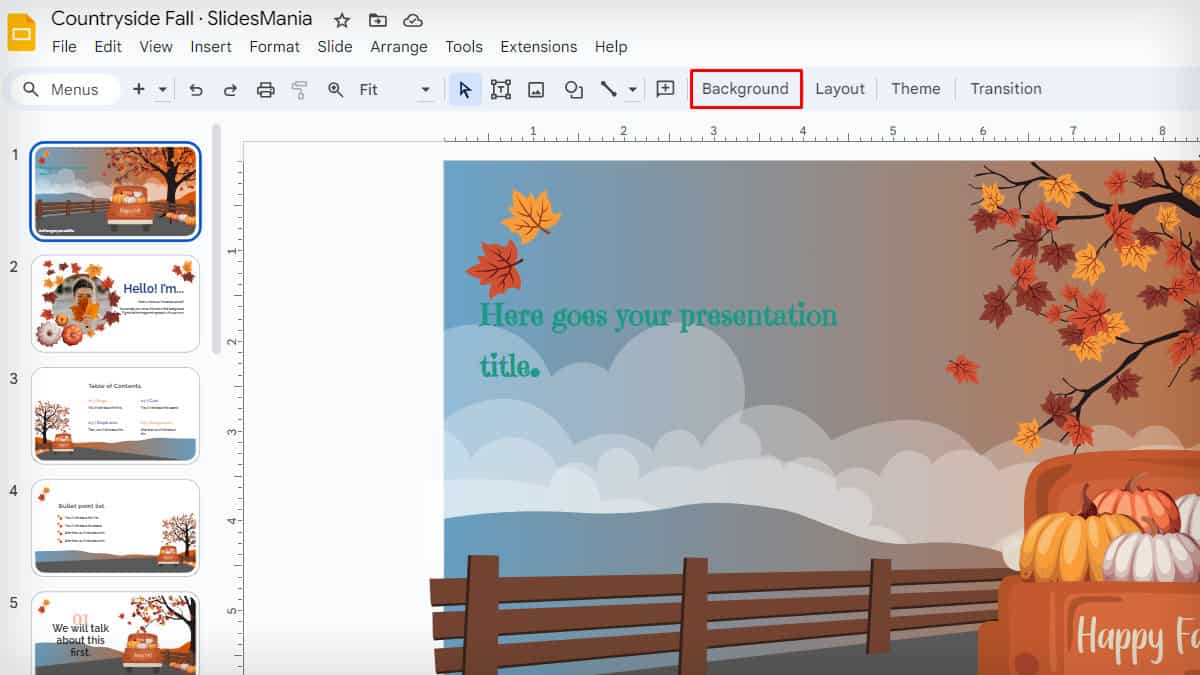Select the cursor selection tool

click(x=464, y=89)
